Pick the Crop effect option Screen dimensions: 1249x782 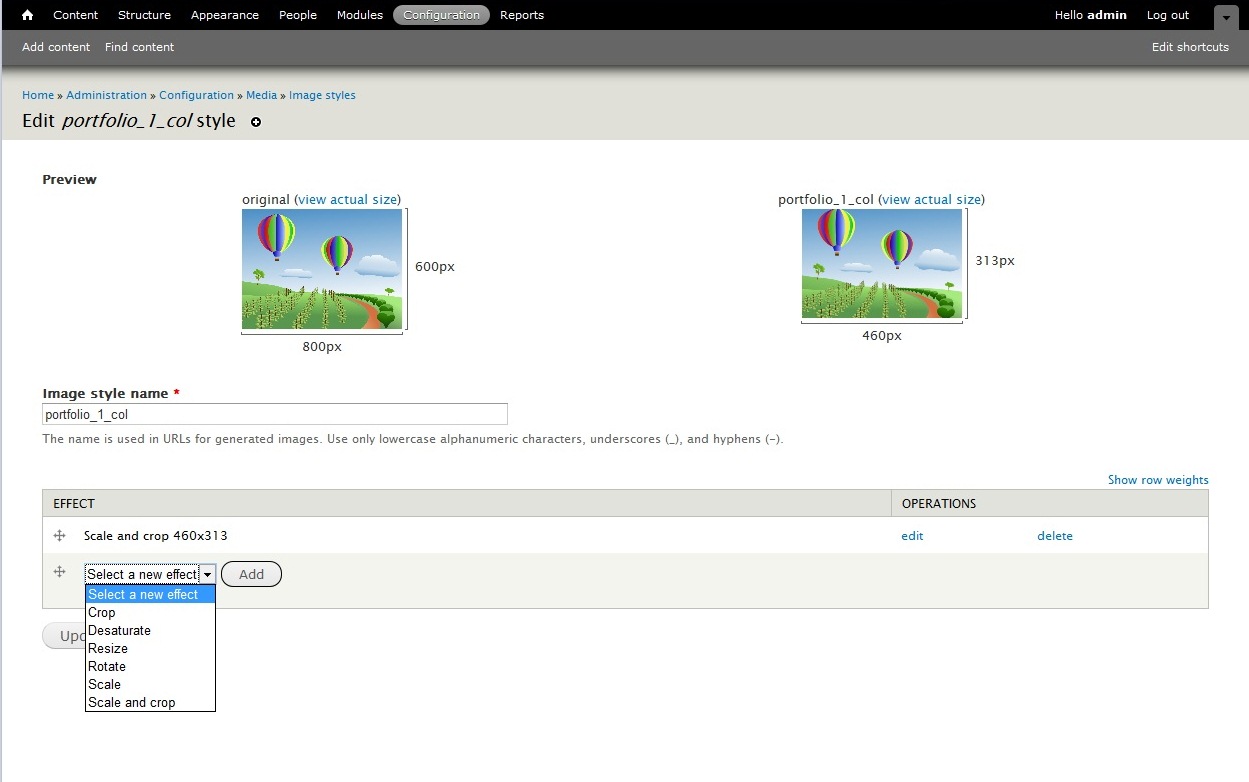click(x=102, y=613)
